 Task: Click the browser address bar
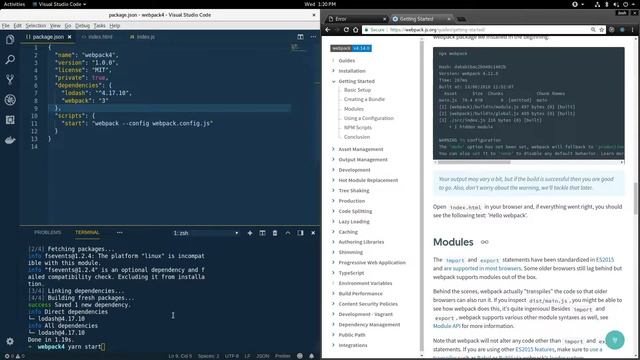(x=478, y=30)
